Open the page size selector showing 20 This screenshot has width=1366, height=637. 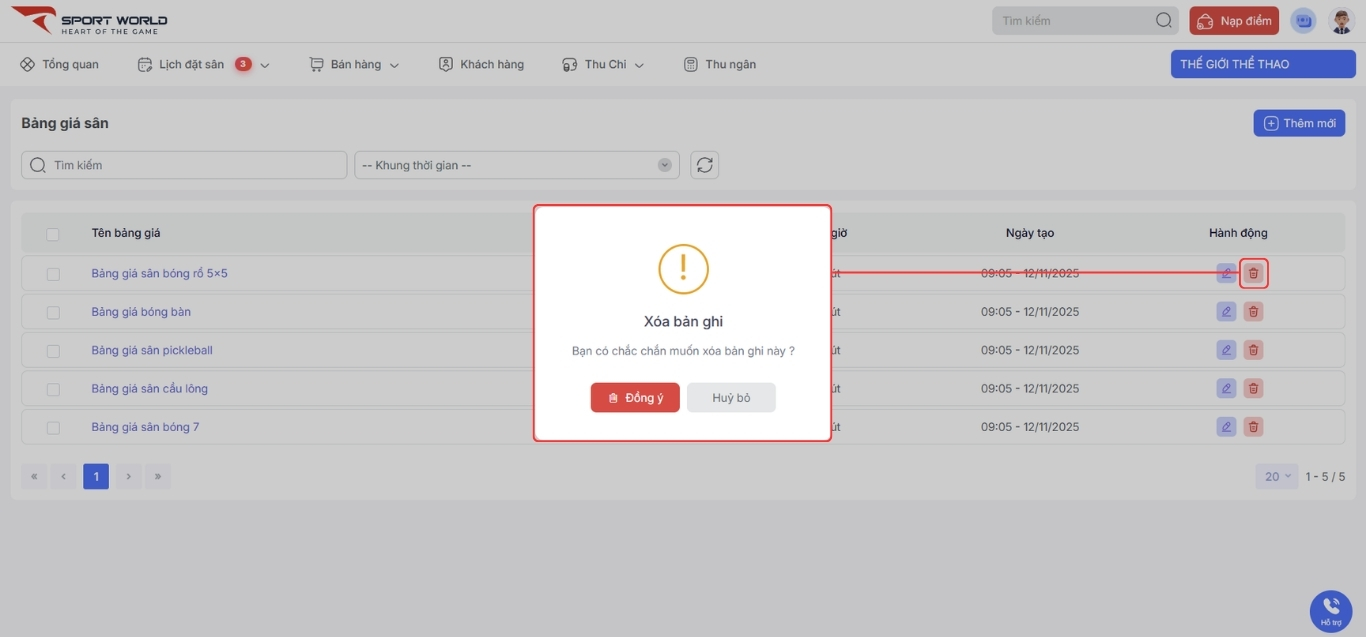tap(1277, 477)
